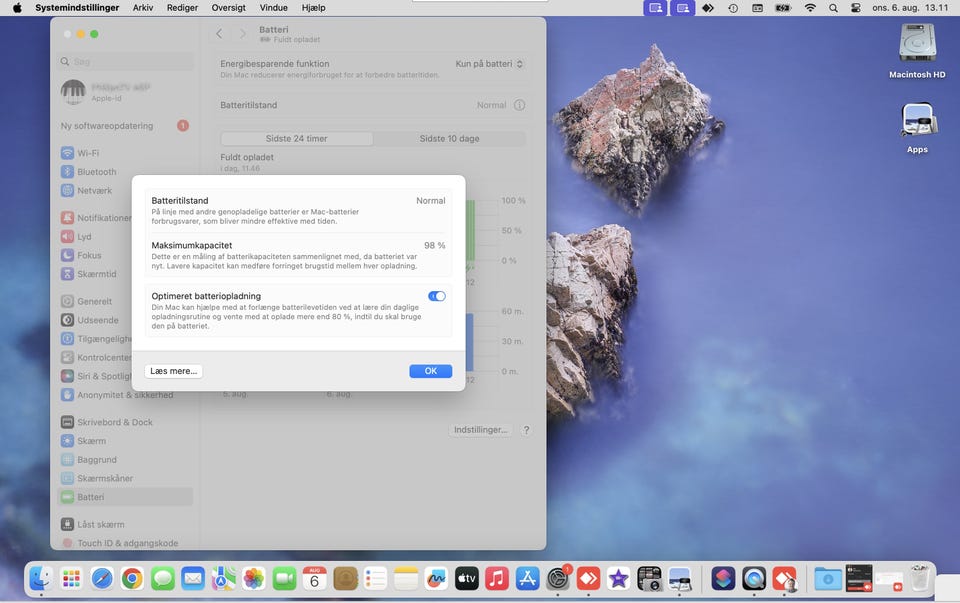Viewport: 960px width, 603px height.
Task: Open the Kun på batteri dropdown
Action: pos(490,64)
